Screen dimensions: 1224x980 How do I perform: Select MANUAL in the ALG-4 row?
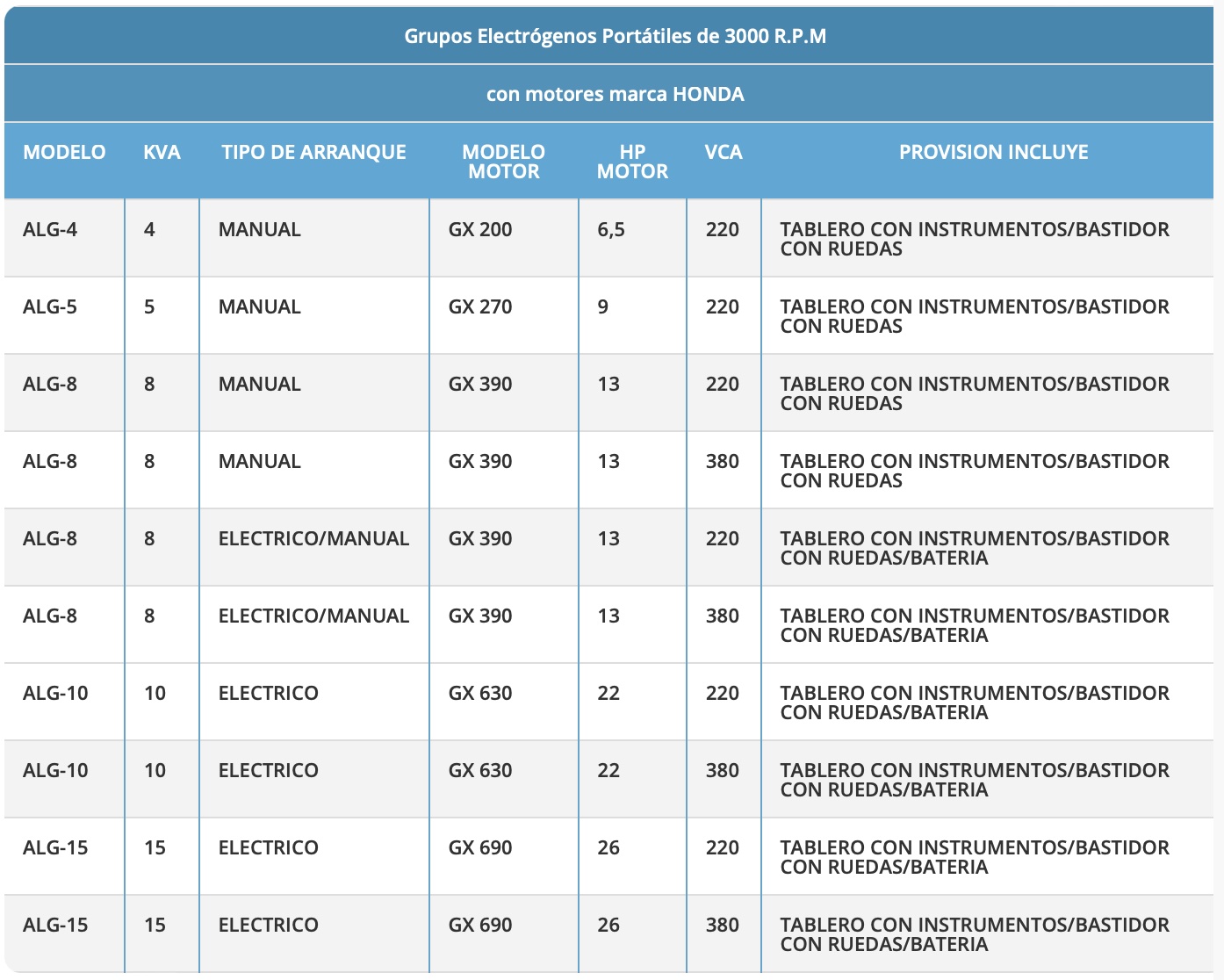(259, 229)
